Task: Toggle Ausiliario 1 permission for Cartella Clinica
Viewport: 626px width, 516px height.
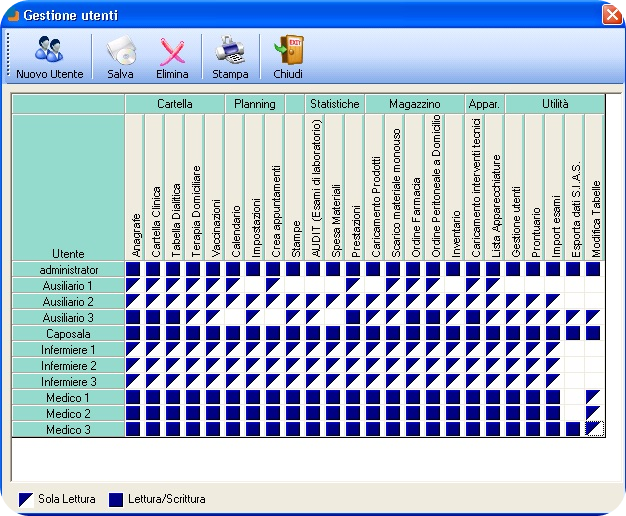Action: (x=153, y=285)
